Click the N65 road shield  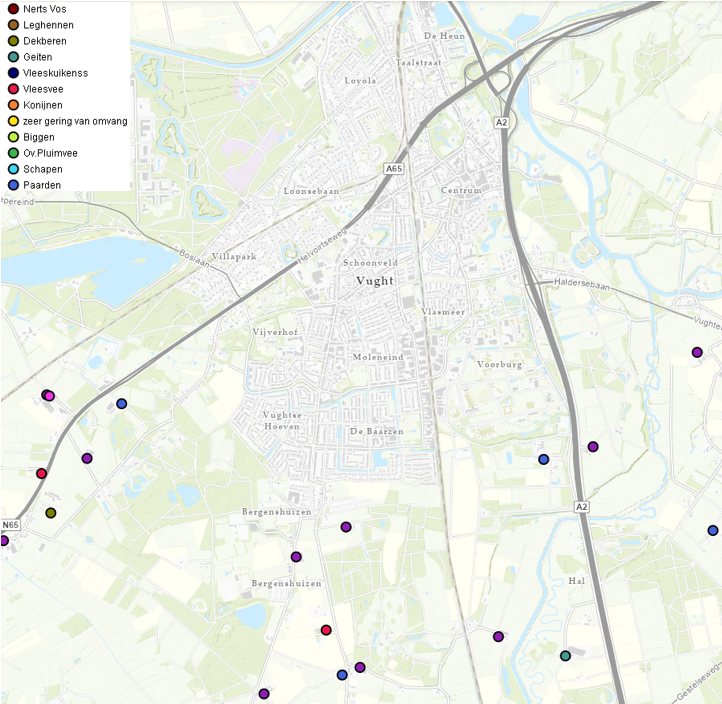pos(10,525)
